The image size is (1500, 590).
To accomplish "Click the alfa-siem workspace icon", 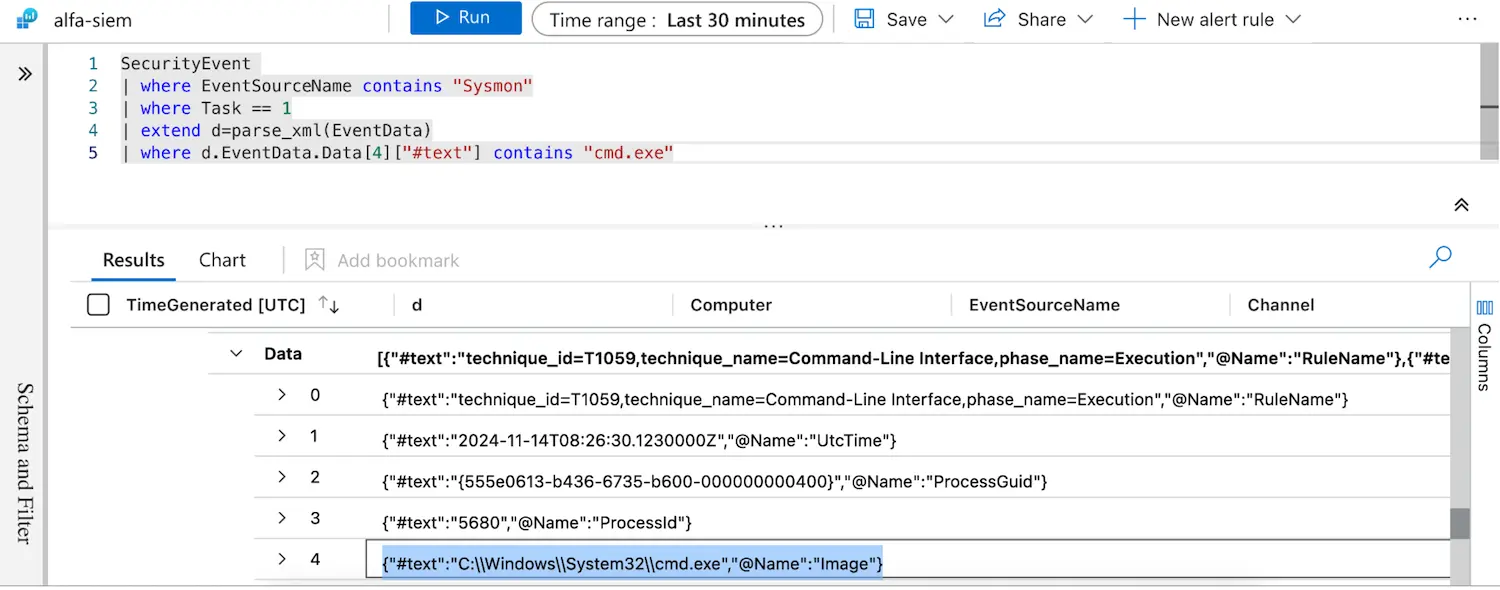I will tap(27, 19).
